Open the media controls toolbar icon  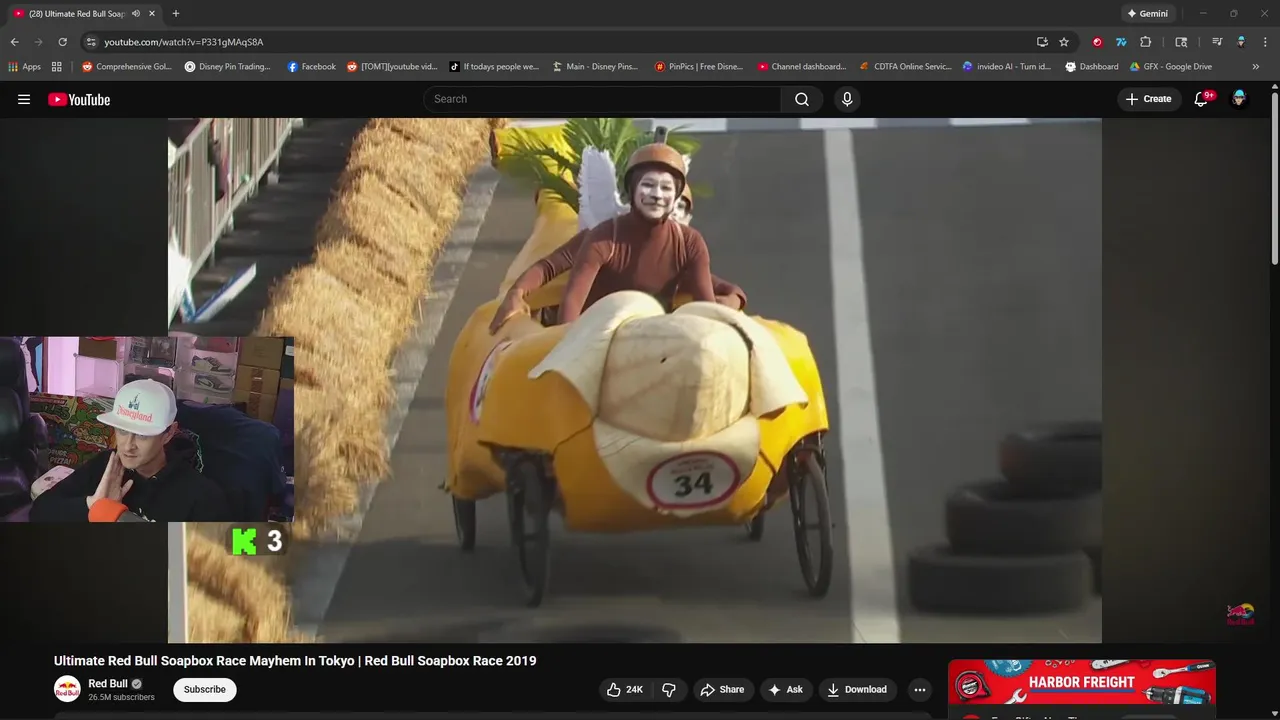click(1217, 42)
